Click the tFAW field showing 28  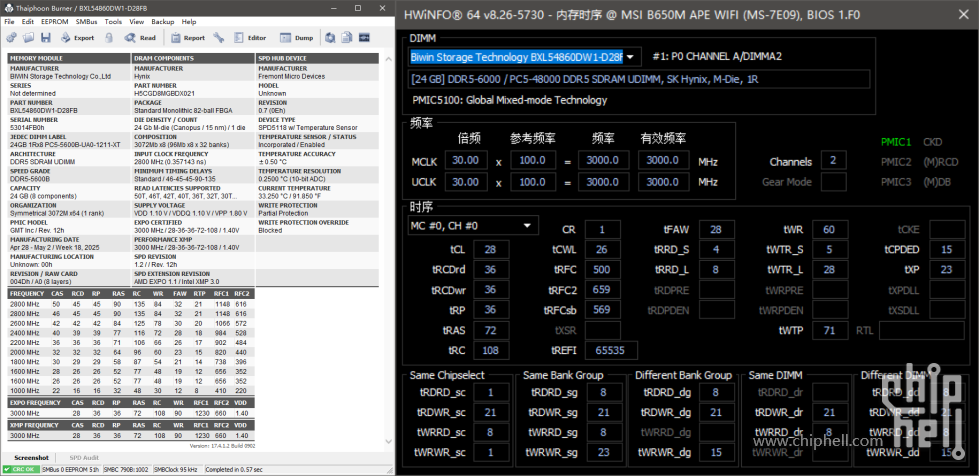pyautogui.click(x=716, y=229)
